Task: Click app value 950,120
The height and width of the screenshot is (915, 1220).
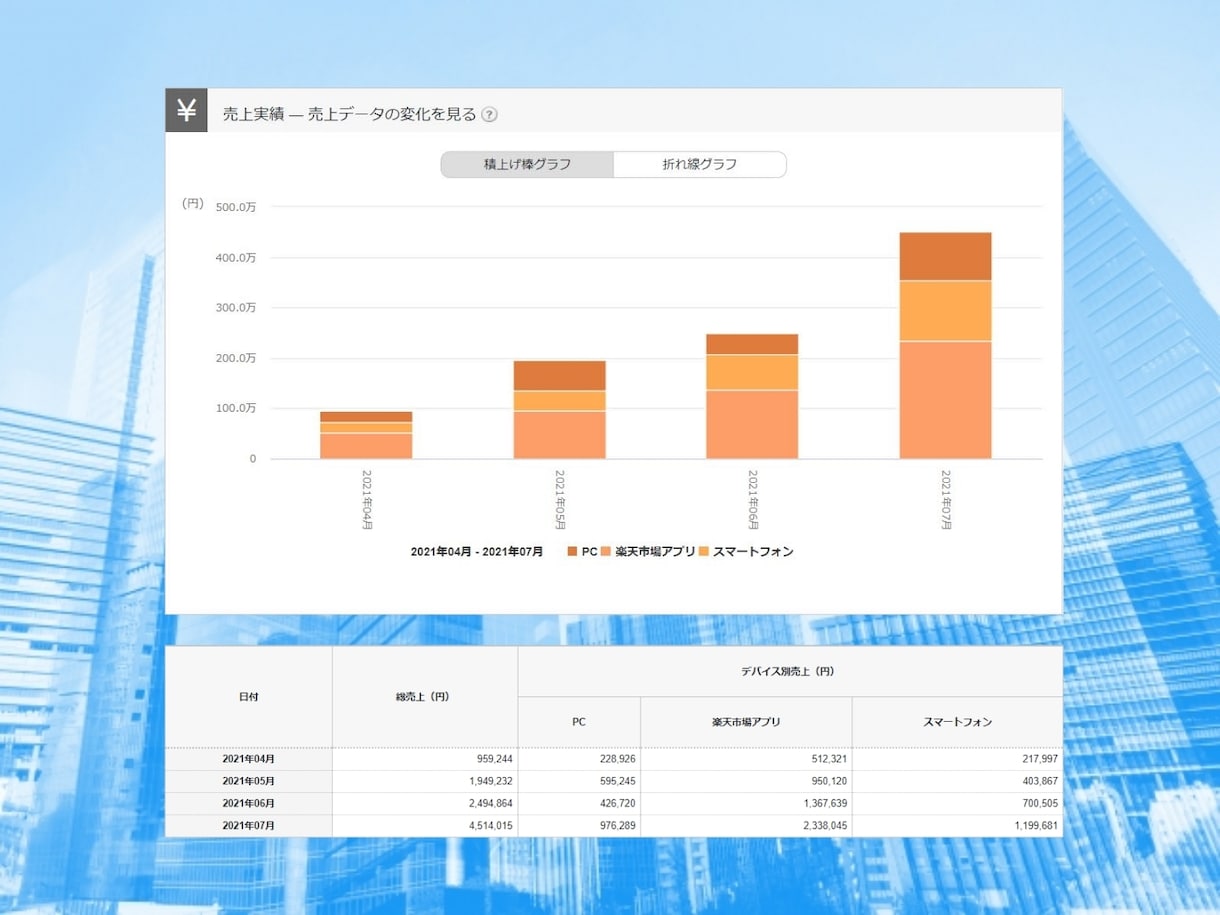Action: [828, 781]
